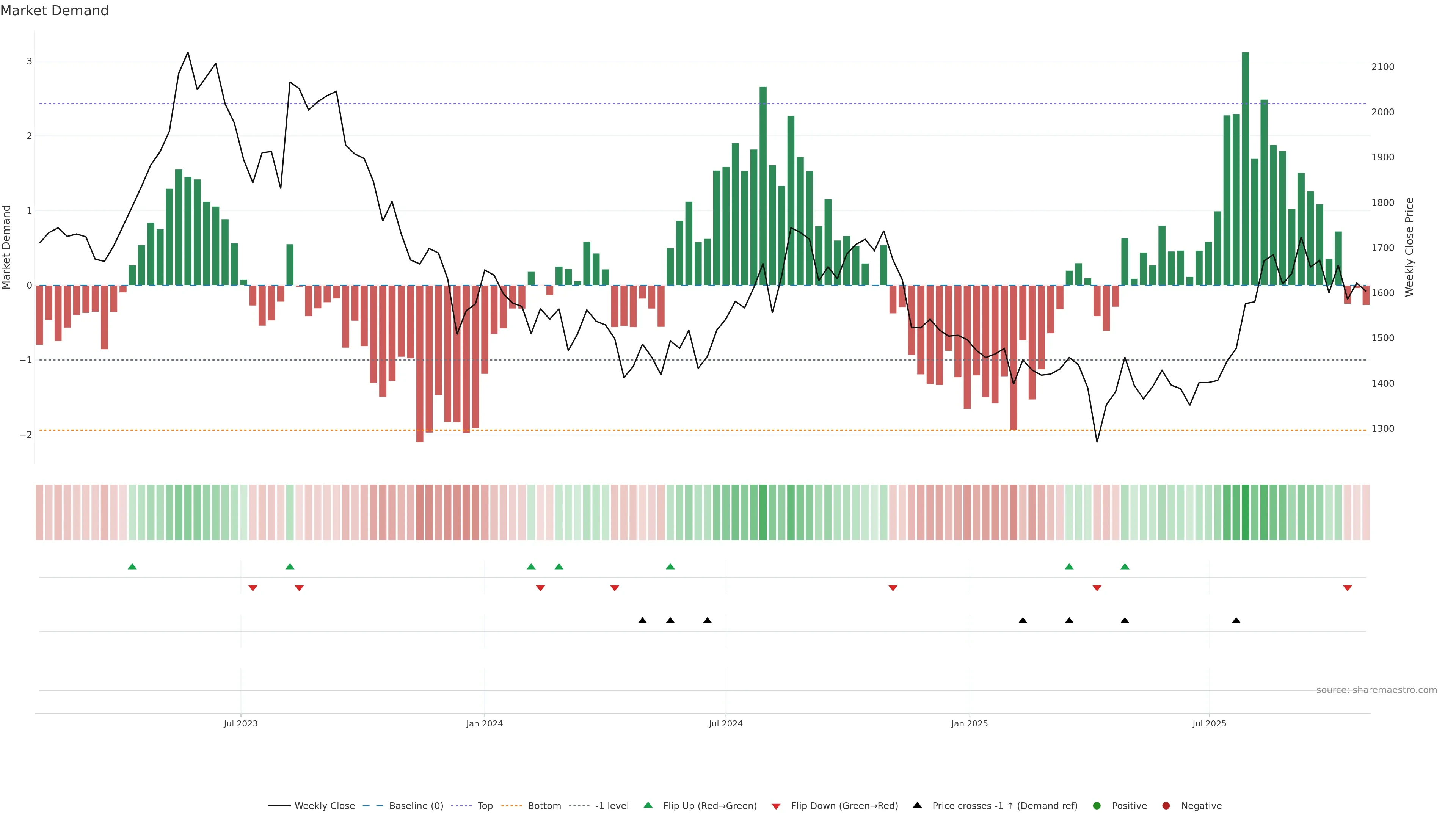Click the Jul 2025 axis label

coord(1210,723)
